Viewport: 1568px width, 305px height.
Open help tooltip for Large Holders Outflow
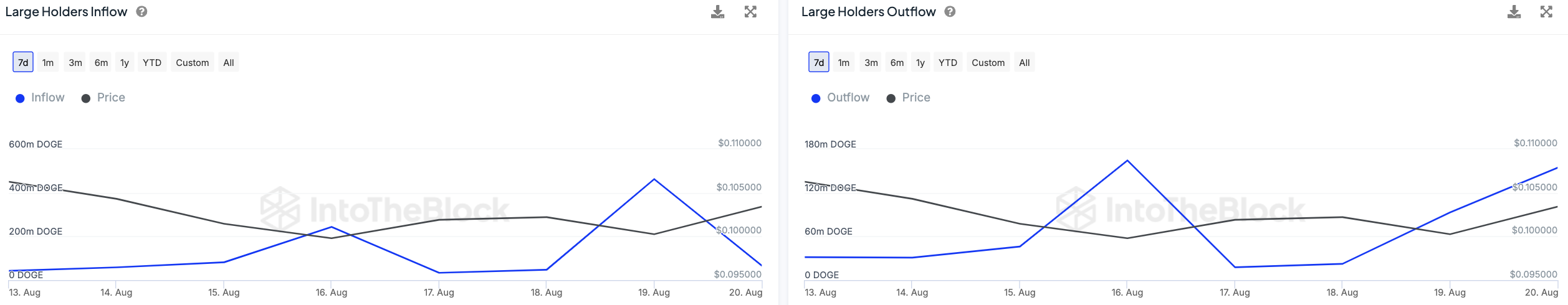pos(950,11)
